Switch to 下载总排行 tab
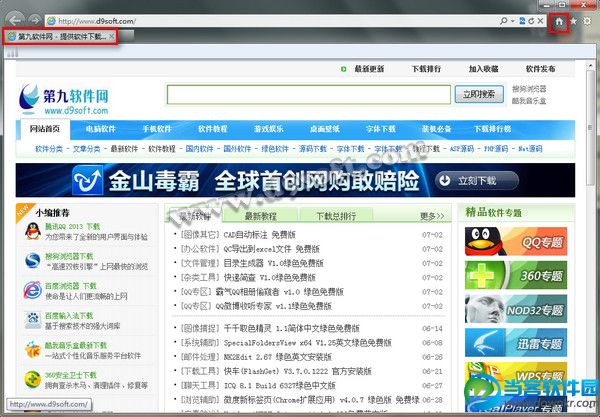This screenshot has height=417, width=600. (x=336, y=216)
